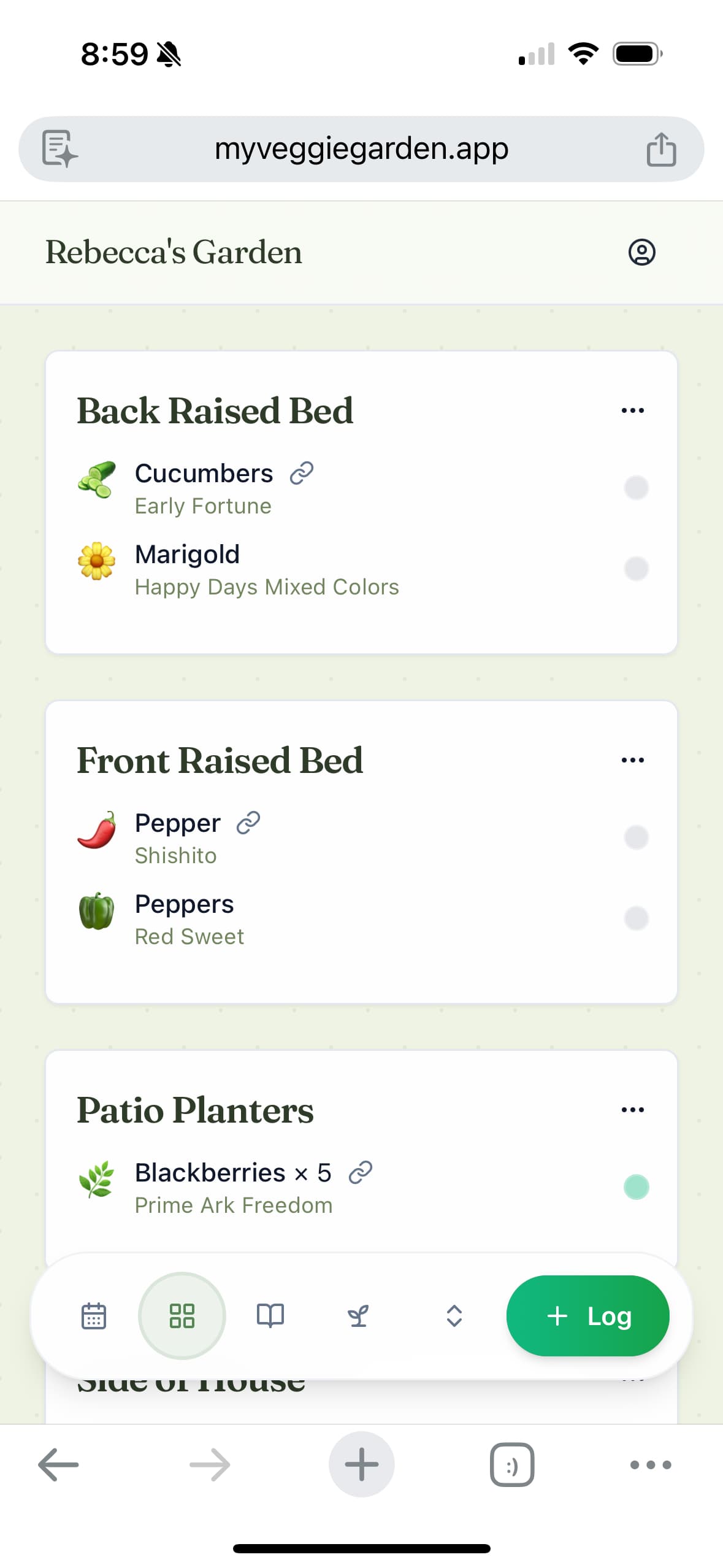Tap the seedling plants icon

coord(358,1316)
